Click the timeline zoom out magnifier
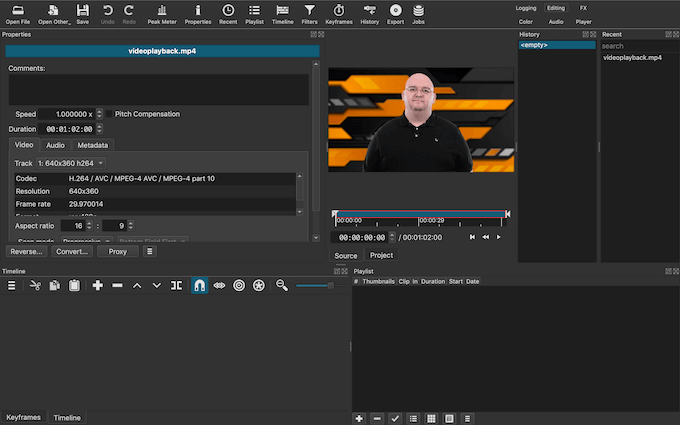The height and width of the screenshot is (425, 680). [x=282, y=285]
